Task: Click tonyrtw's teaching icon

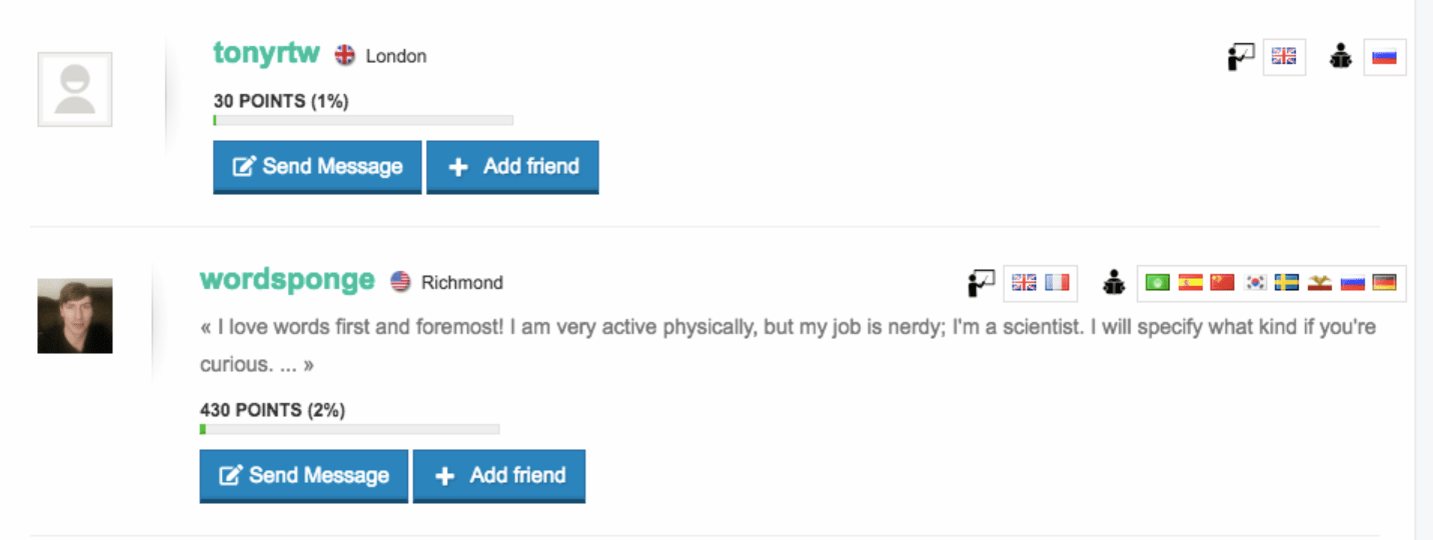Action: (1240, 57)
